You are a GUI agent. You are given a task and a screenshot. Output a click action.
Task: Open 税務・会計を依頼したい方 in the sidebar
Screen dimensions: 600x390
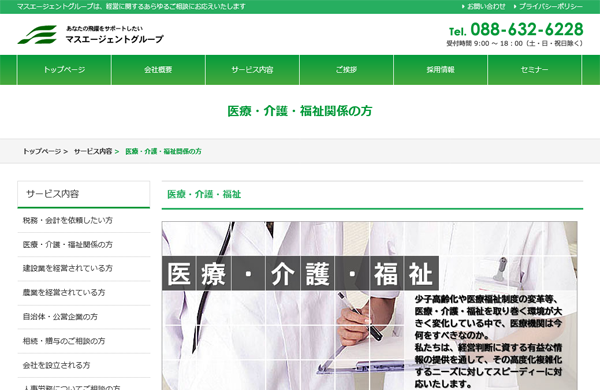point(84,220)
